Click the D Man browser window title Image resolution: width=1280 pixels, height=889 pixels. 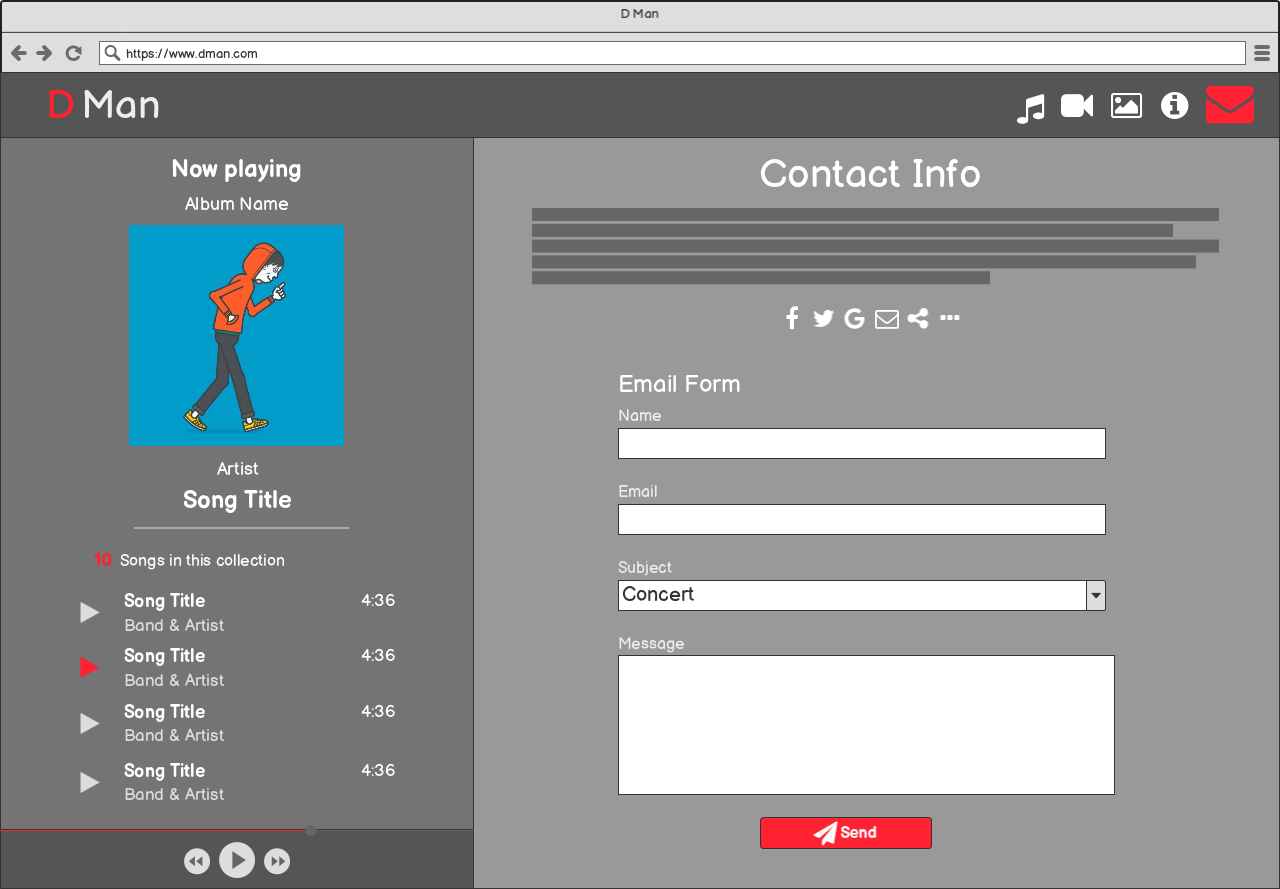pos(640,14)
